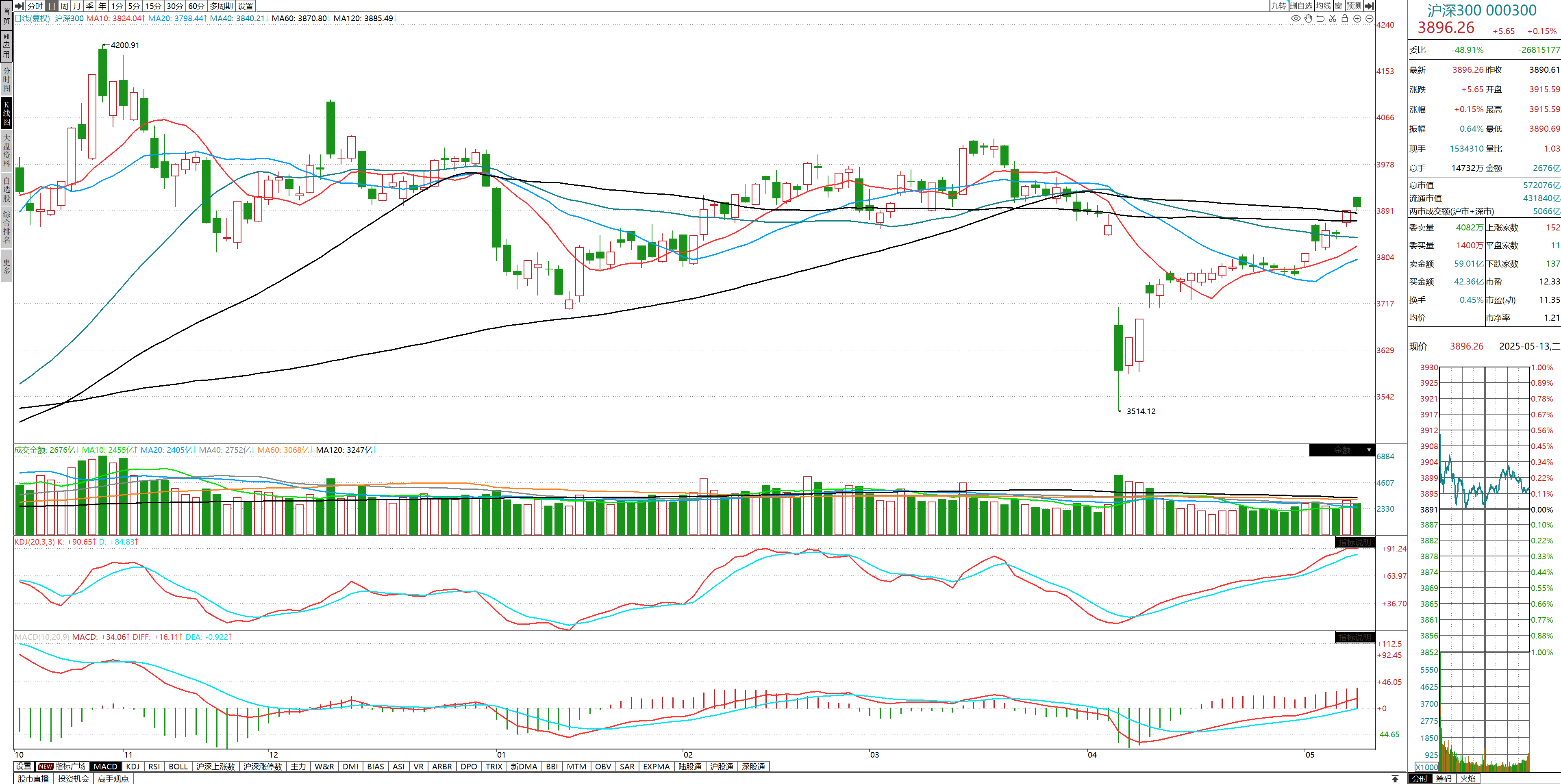Open MACD panel 指标说明 button
This screenshot has width=1561, height=784.
click(x=1355, y=637)
